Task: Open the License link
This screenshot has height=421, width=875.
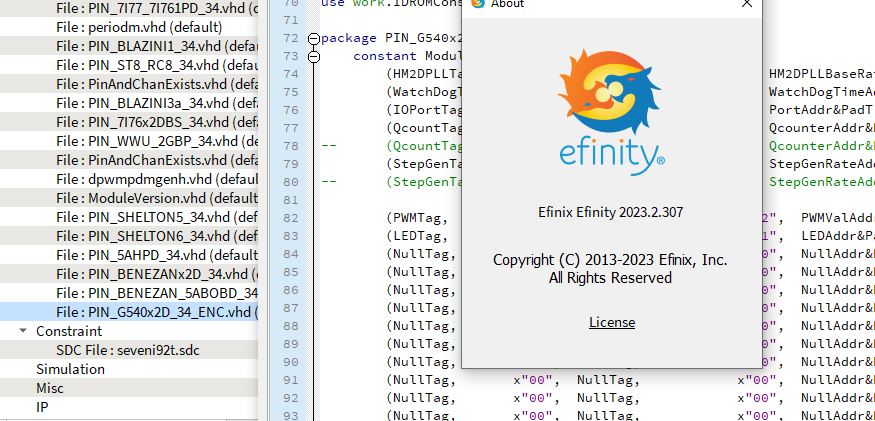Action: (611, 322)
